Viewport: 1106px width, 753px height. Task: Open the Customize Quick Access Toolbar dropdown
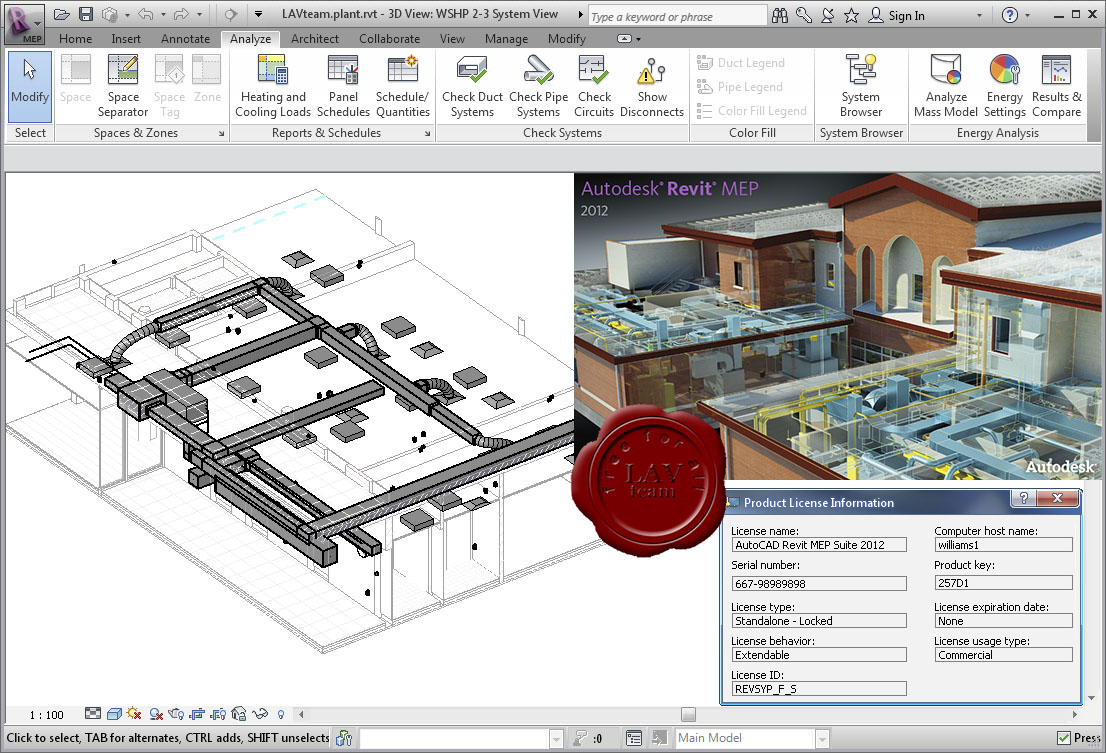[x=258, y=14]
